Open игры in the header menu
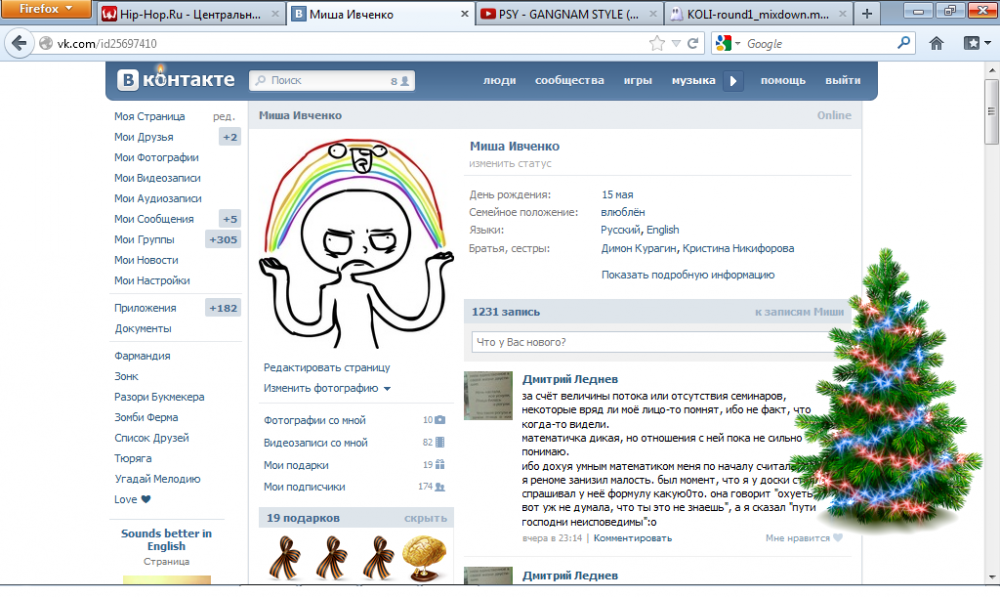Screen dimensions: 1000x597 [x=638, y=80]
